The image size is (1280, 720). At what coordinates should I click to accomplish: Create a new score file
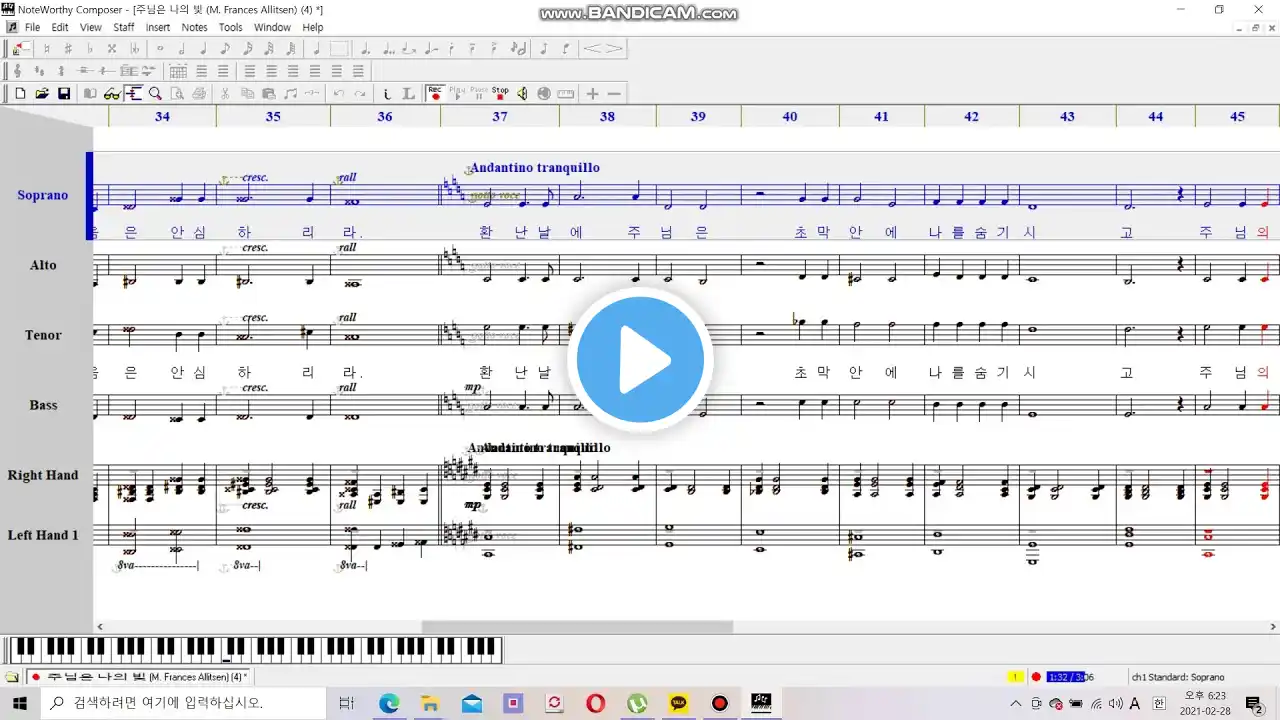20,93
